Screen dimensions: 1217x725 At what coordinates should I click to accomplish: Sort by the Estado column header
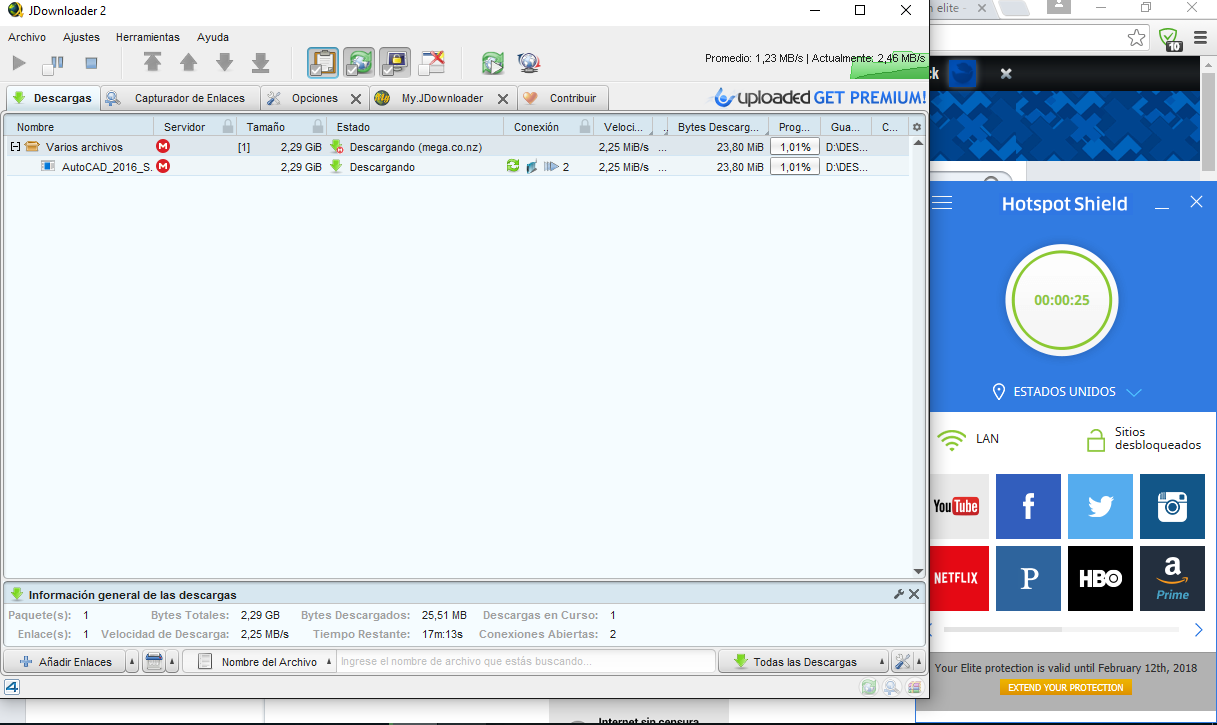coord(416,127)
